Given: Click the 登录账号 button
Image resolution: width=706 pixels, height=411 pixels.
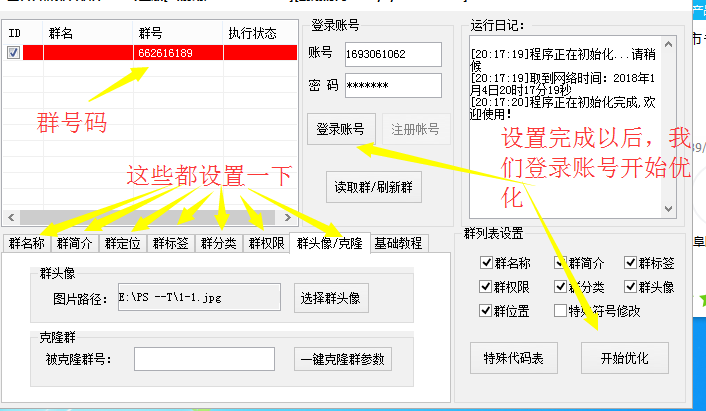Looking at the screenshot, I should pyautogui.click(x=341, y=129).
